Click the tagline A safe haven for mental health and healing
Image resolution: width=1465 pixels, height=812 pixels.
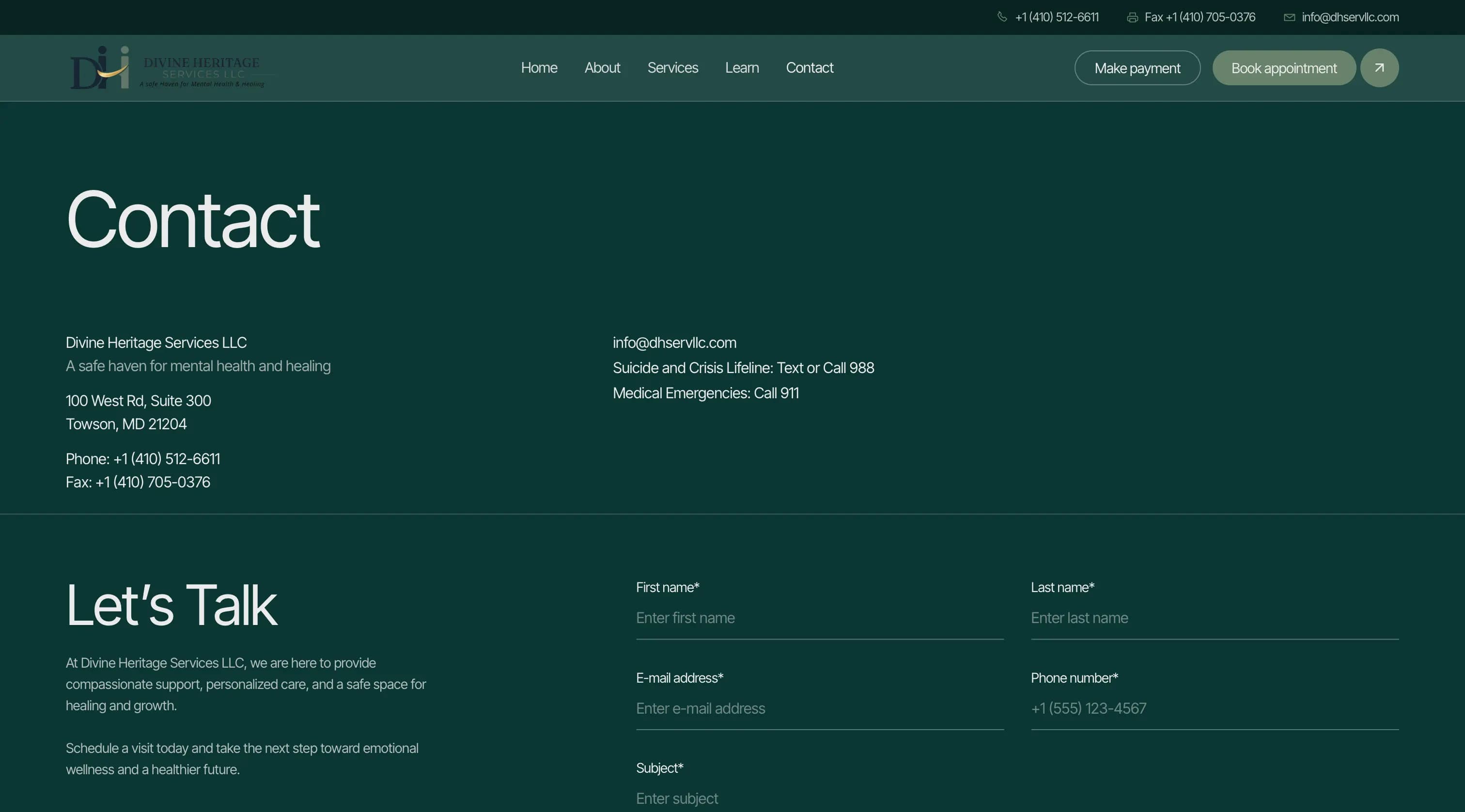point(198,366)
